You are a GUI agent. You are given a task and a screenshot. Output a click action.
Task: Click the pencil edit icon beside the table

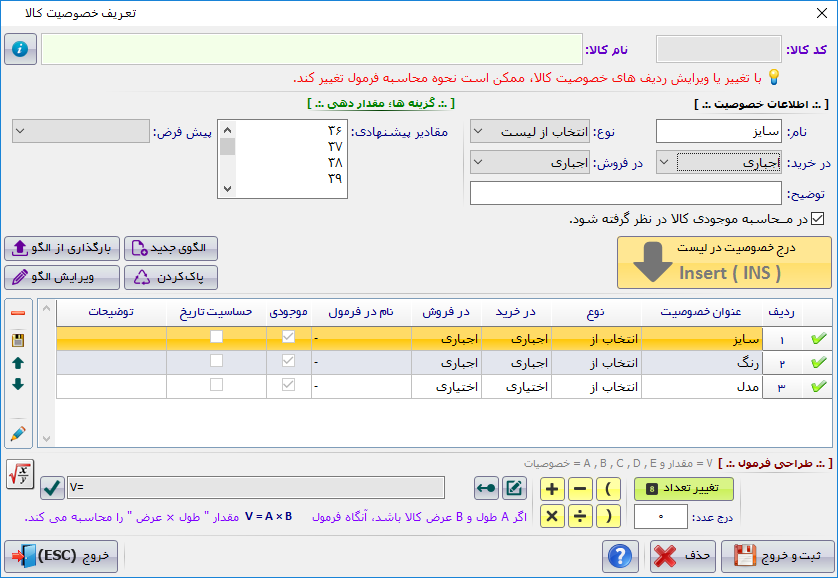pos(18,433)
